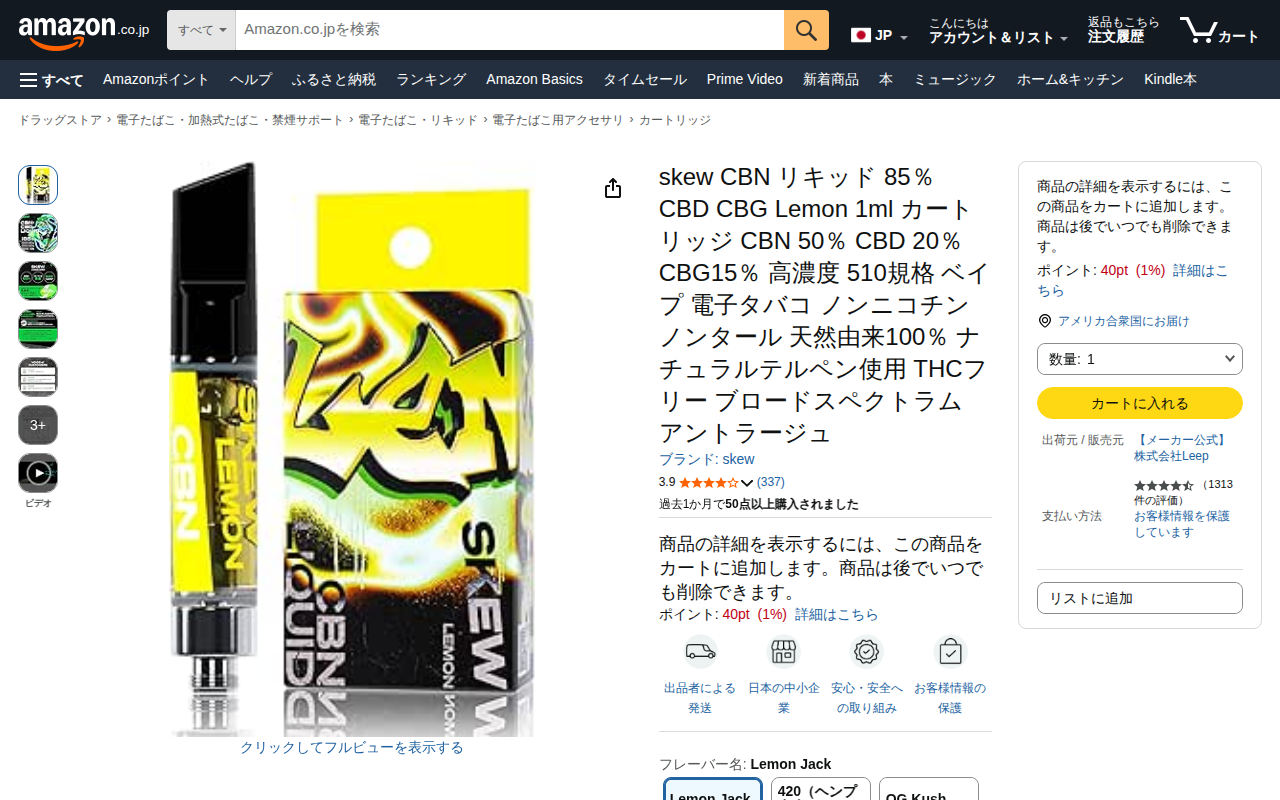This screenshot has width=1280, height=800.
Task: Click the Amazon.co.jp logo
Action: [84, 31]
